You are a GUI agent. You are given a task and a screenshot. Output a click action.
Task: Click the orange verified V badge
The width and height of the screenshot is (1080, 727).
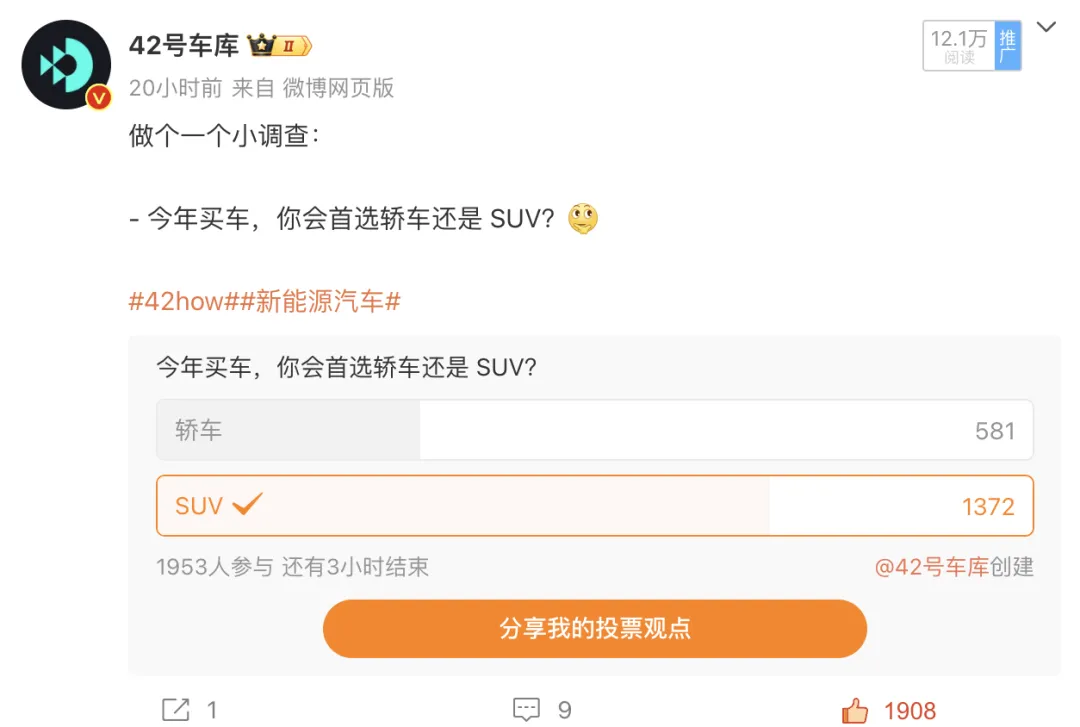98,98
